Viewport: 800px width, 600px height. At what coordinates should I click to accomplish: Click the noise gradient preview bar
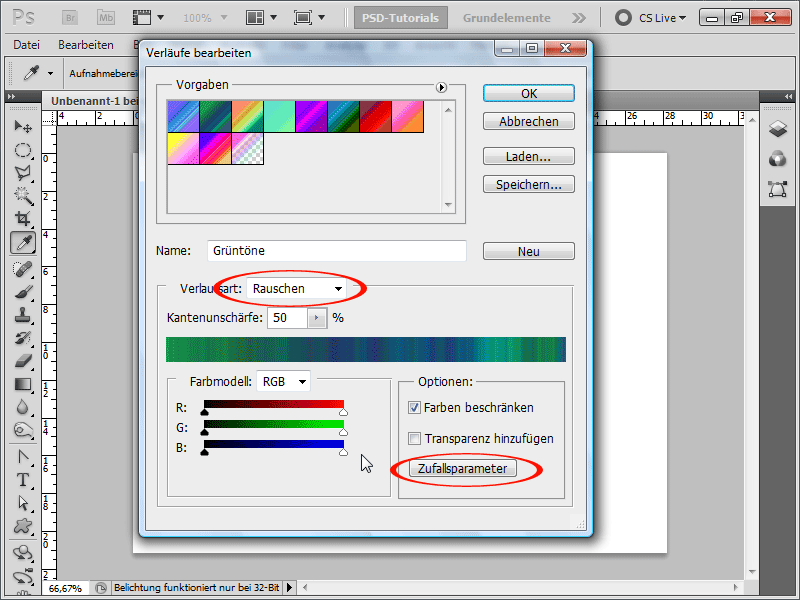pos(366,349)
